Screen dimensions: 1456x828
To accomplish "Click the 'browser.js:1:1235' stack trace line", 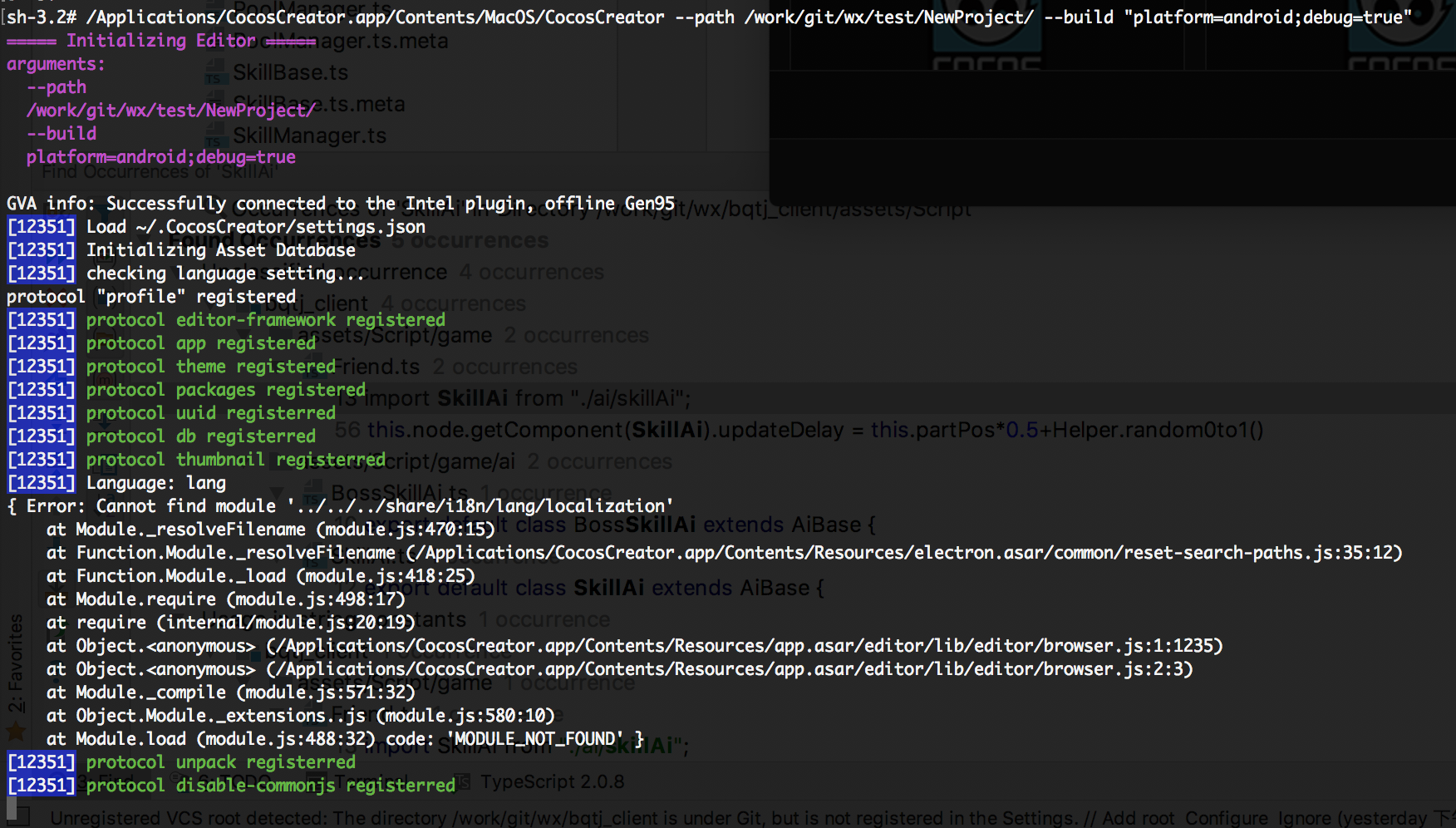I will coord(635,646).
